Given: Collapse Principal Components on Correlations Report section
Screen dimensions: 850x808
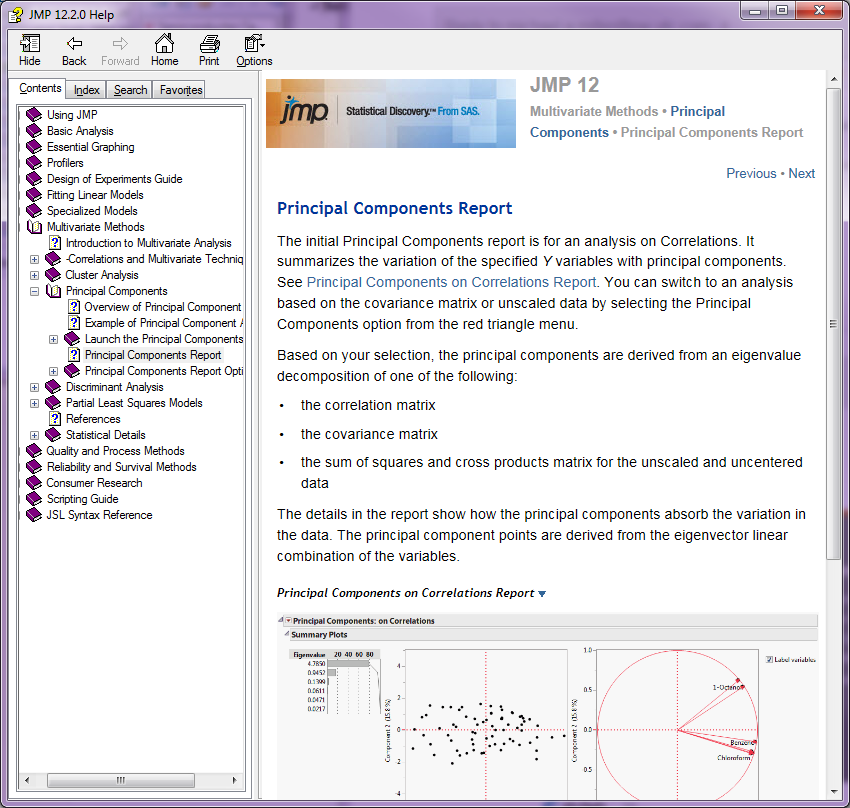Looking at the screenshot, I should click(542, 594).
